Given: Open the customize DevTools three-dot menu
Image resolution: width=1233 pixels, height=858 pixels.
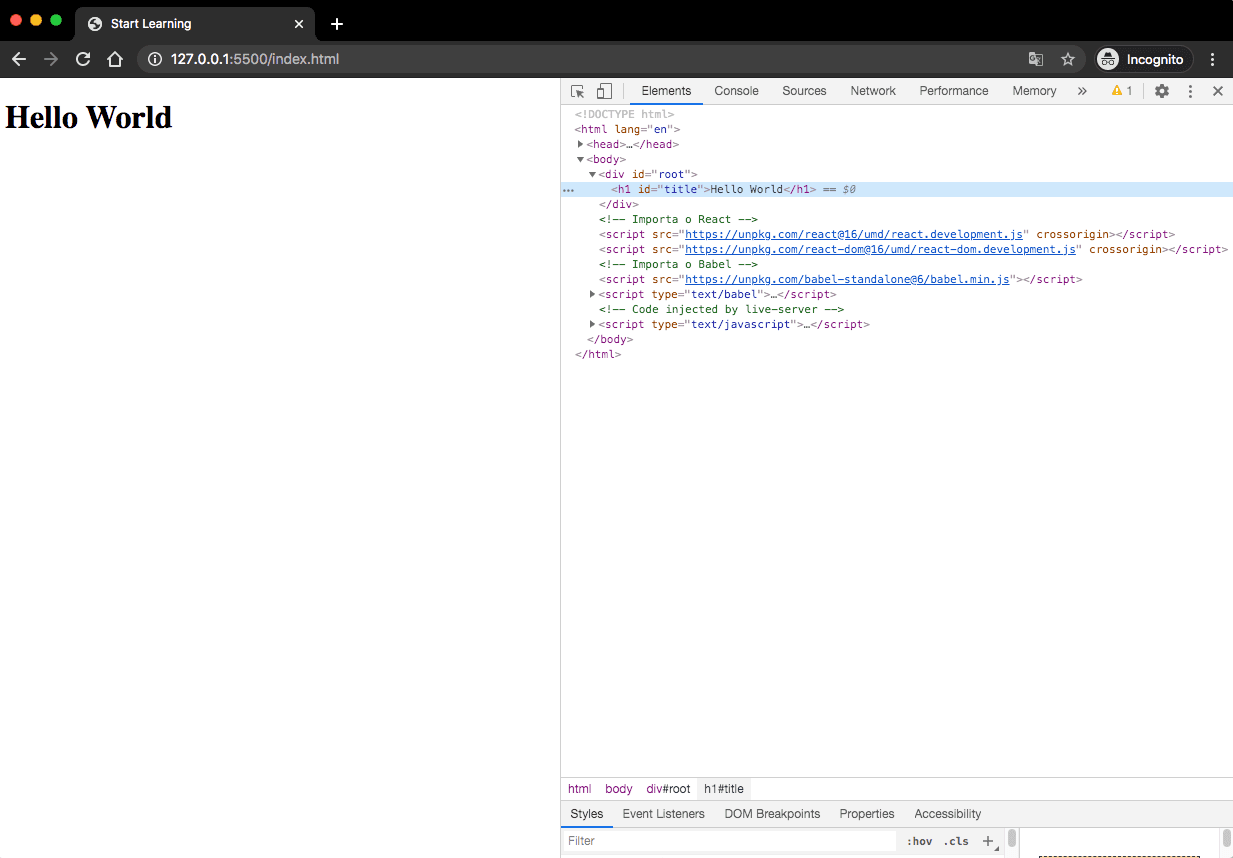Looking at the screenshot, I should (x=1189, y=90).
